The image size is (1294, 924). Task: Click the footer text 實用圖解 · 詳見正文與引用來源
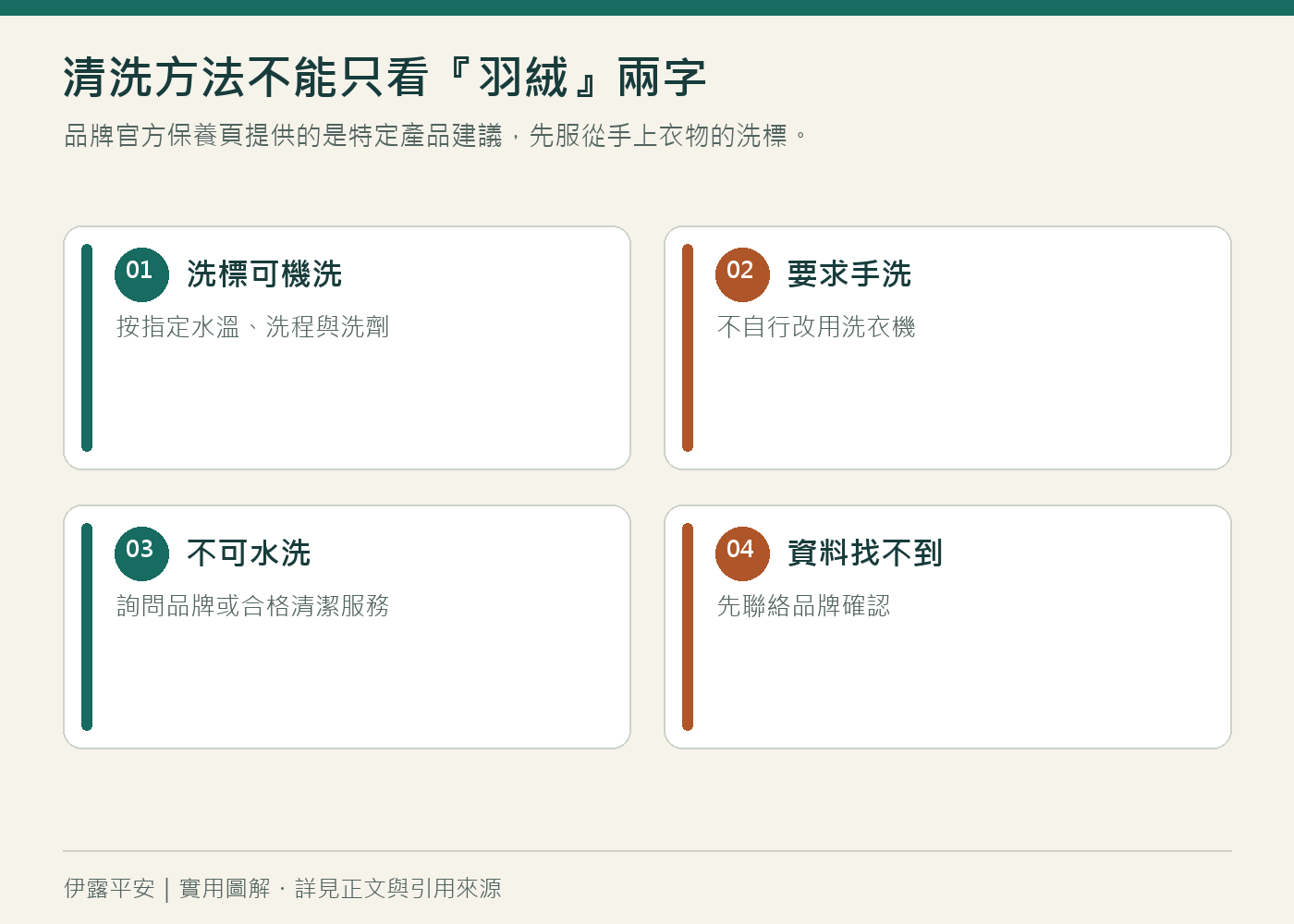pyautogui.click(x=340, y=889)
